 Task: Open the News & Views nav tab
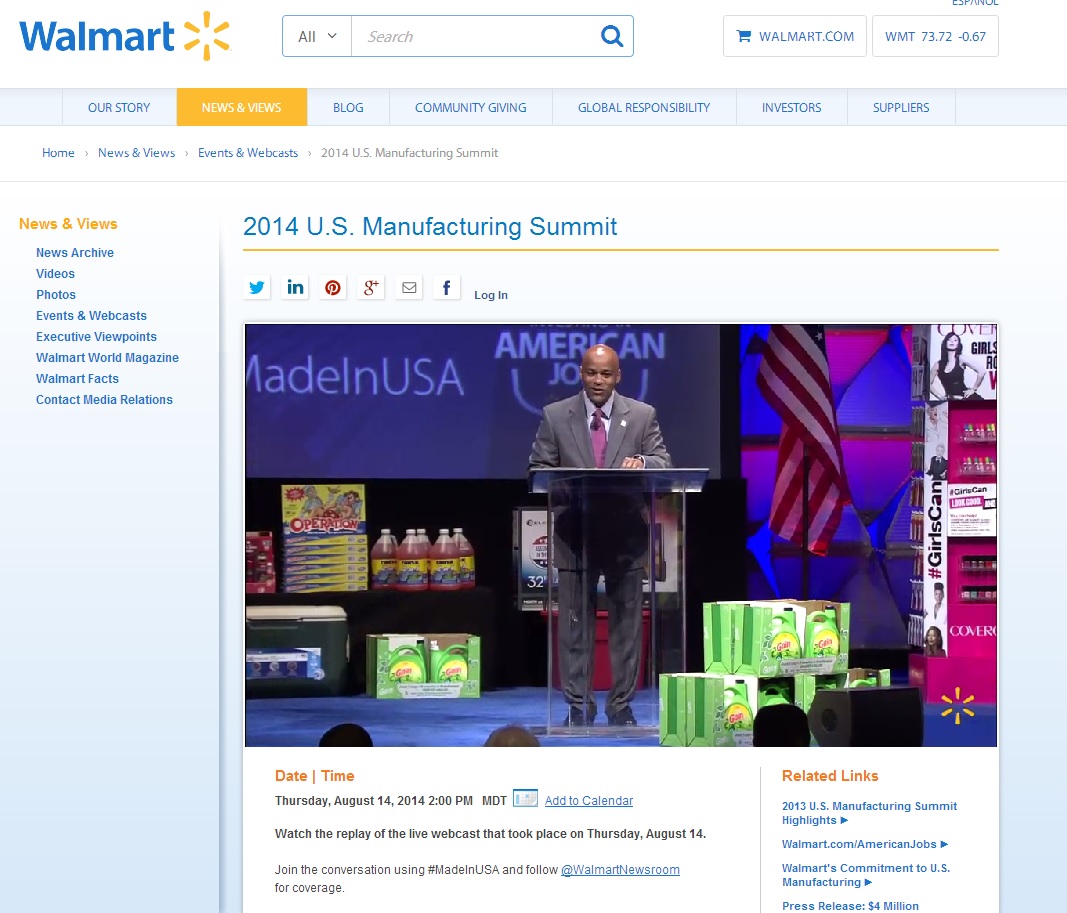[x=242, y=107]
